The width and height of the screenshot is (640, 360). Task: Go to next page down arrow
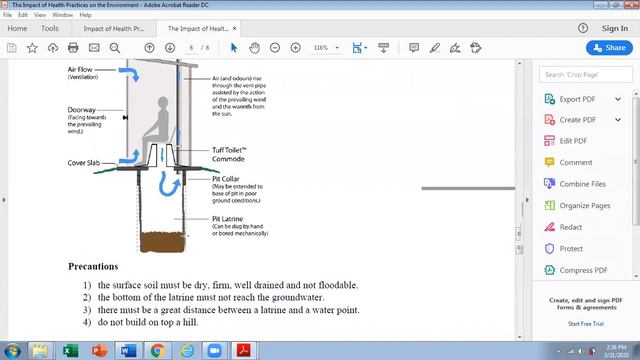tap(170, 48)
